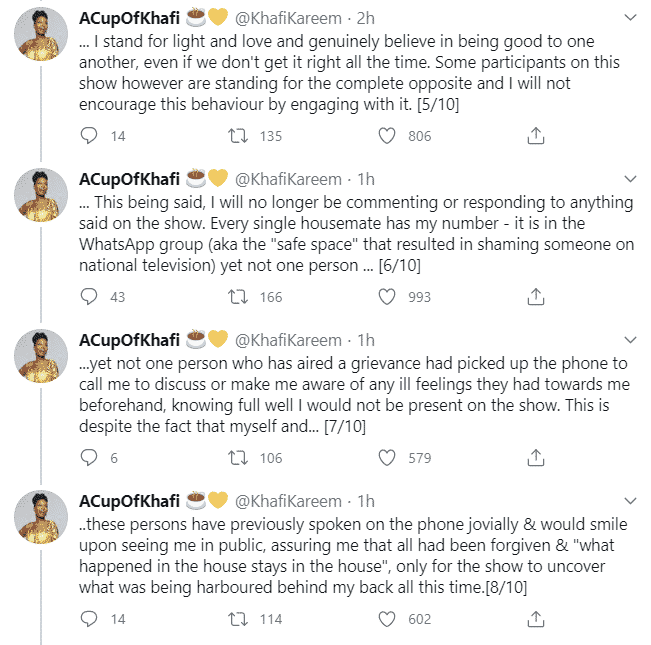651x645 pixels.
Task: Retweet the tweet with 166 retweets
Action: click(x=239, y=296)
